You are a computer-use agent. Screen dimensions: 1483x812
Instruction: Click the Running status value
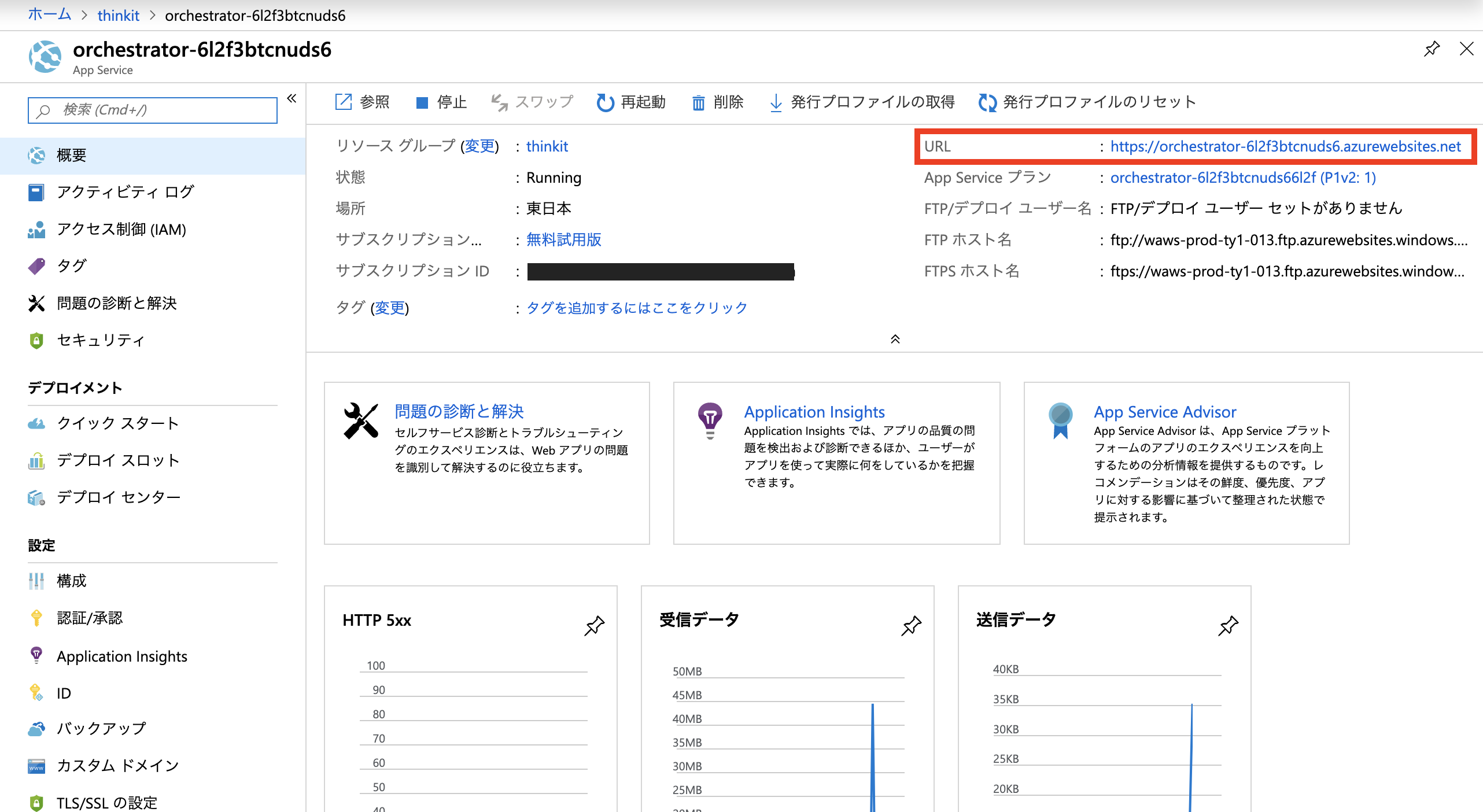click(x=554, y=178)
